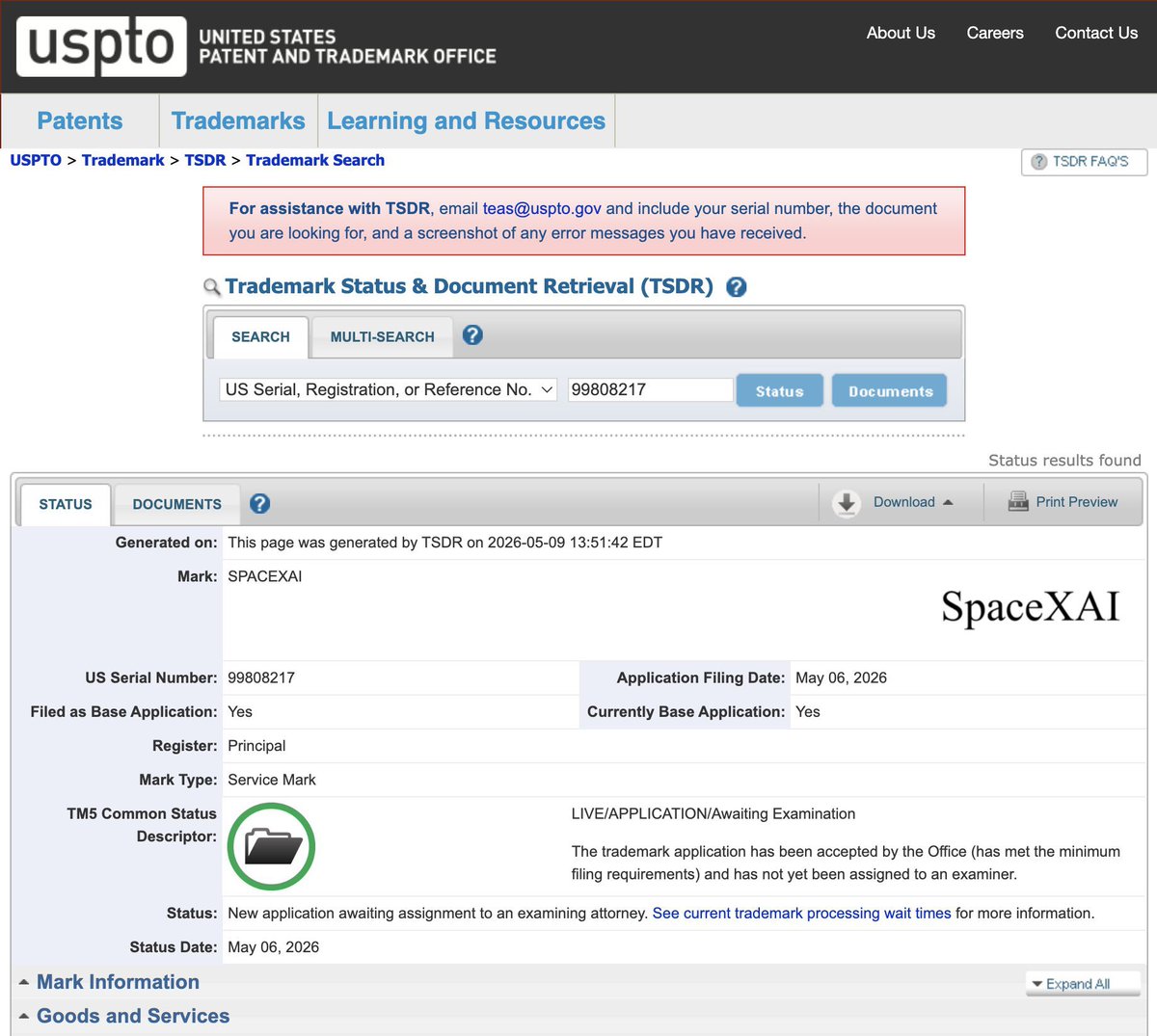Click the magnifier icon beside TSDR heading
The image size is (1157, 1036).
[212, 287]
